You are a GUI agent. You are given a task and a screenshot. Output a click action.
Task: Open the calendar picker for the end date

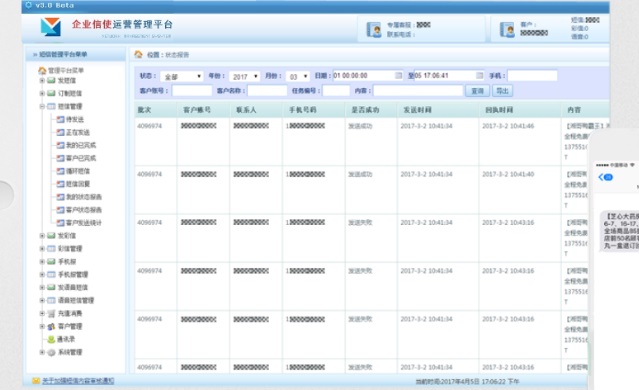480,75
